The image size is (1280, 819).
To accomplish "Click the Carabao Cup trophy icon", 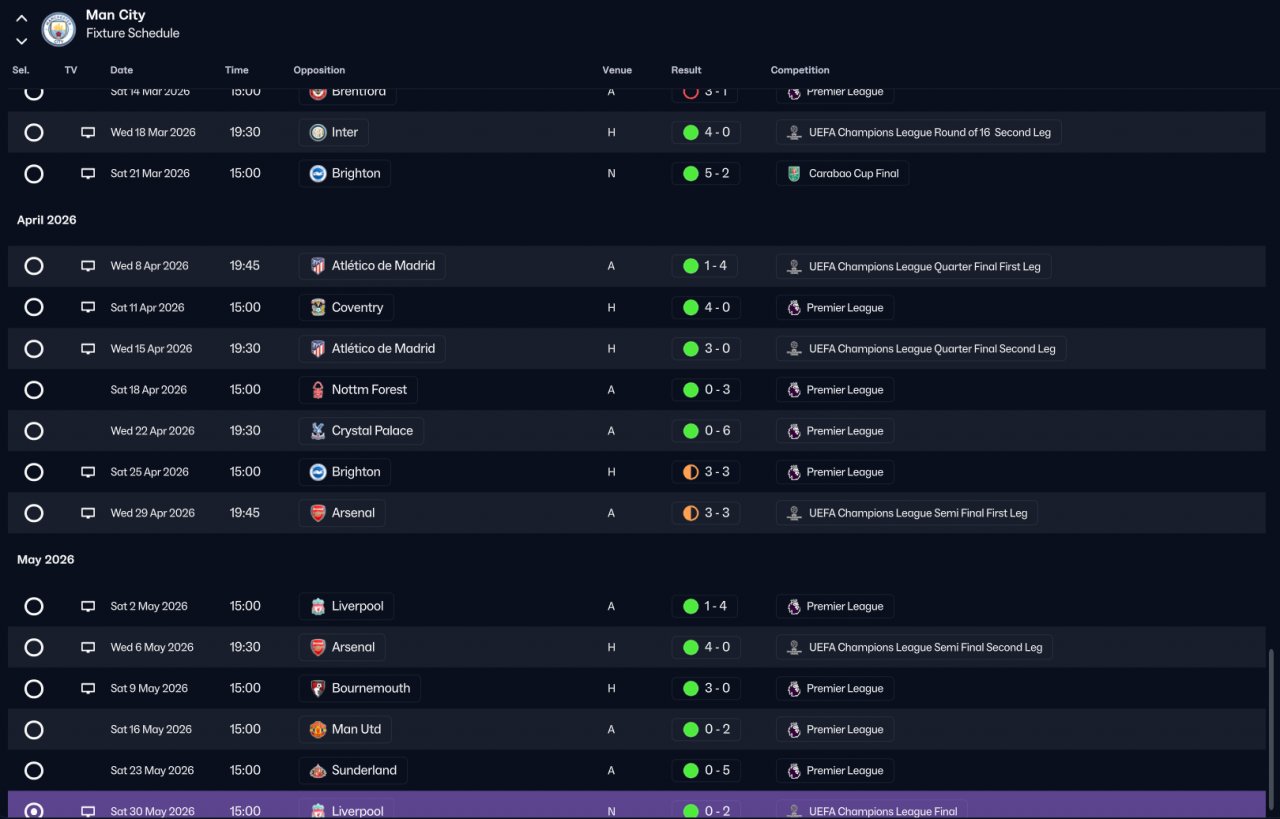I will point(794,173).
